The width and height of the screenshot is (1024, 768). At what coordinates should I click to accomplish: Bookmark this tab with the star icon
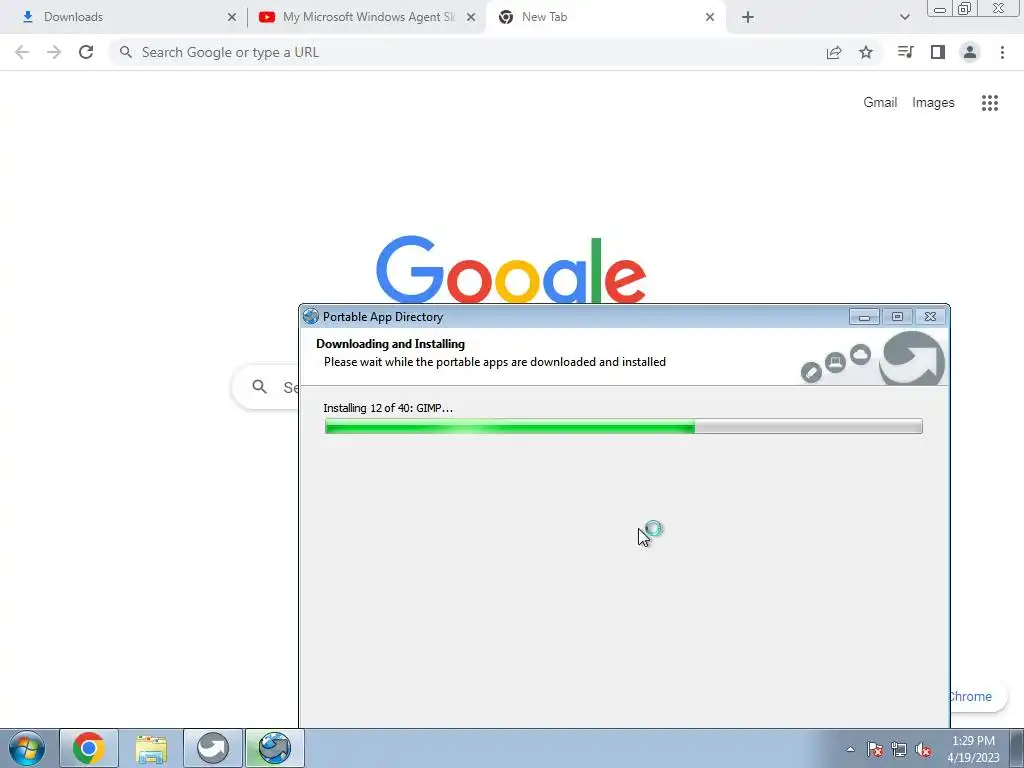(x=866, y=52)
